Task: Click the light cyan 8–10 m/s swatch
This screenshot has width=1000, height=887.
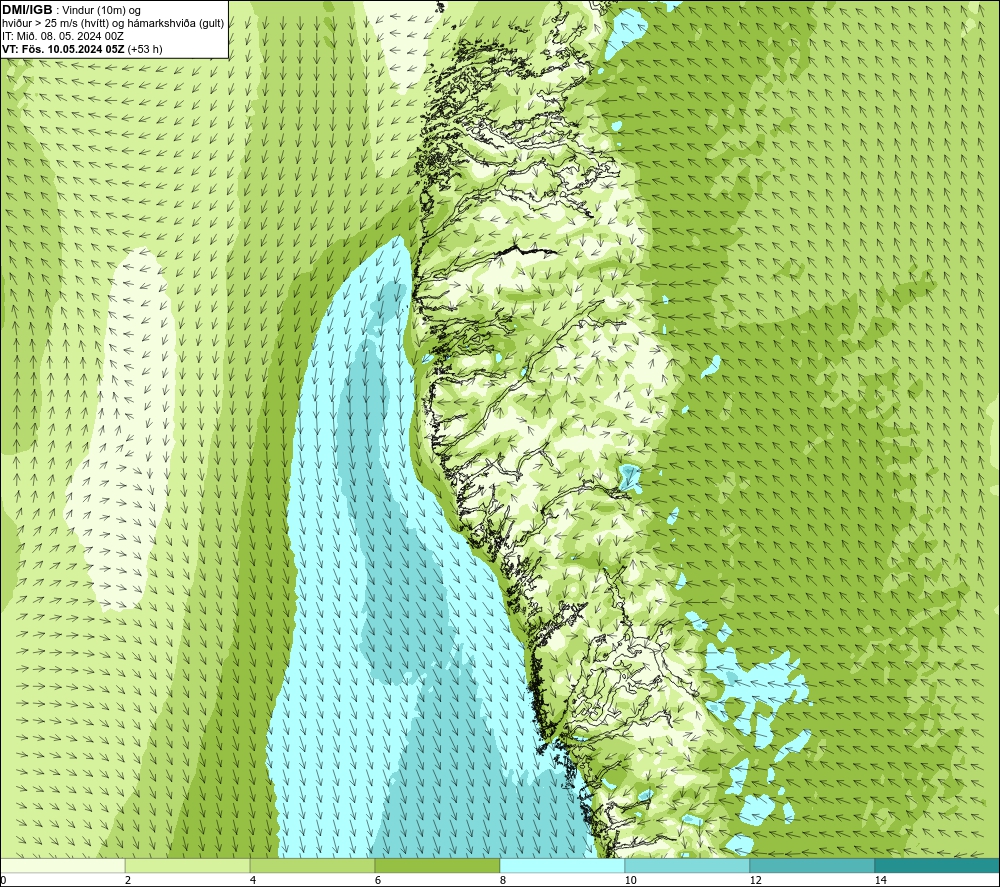Action: [x=562, y=865]
